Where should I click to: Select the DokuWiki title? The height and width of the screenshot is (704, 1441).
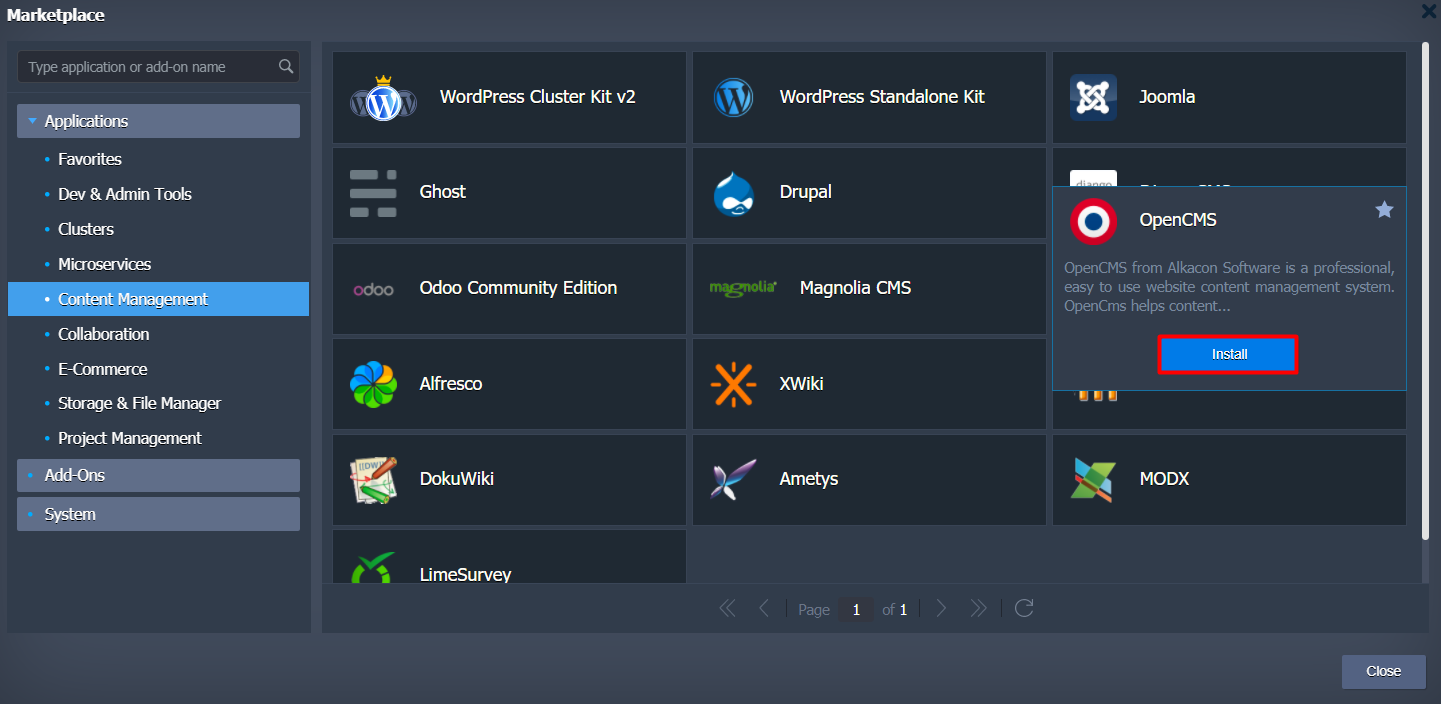[x=457, y=479]
